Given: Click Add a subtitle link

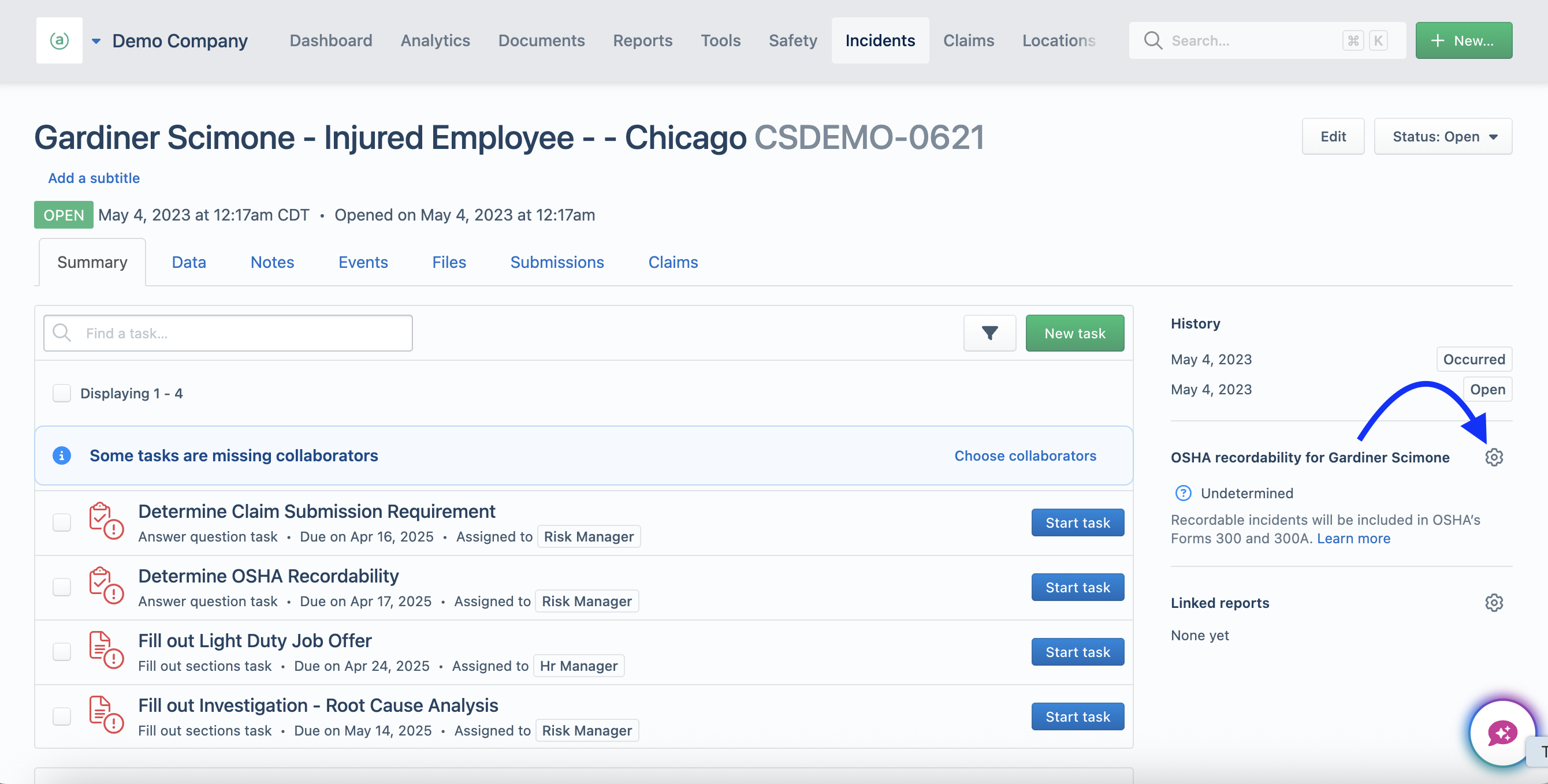Looking at the screenshot, I should 94,178.
